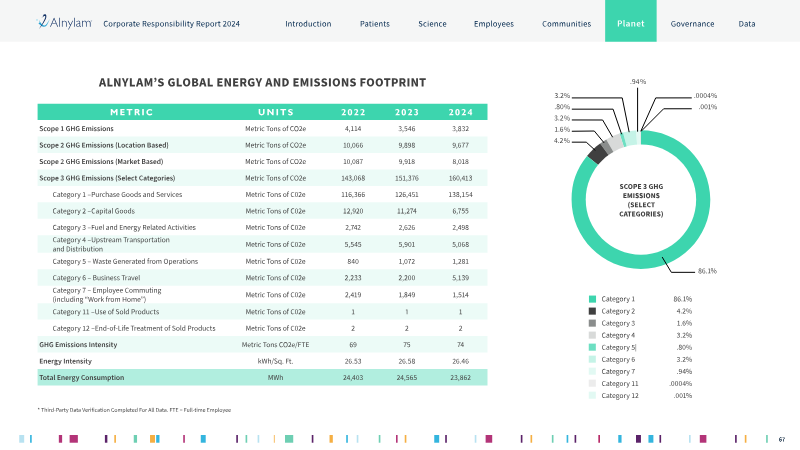This screenshot has width=800, height=450.
Task: Open the Patients section tab
Action: click(x=374, y=23)
